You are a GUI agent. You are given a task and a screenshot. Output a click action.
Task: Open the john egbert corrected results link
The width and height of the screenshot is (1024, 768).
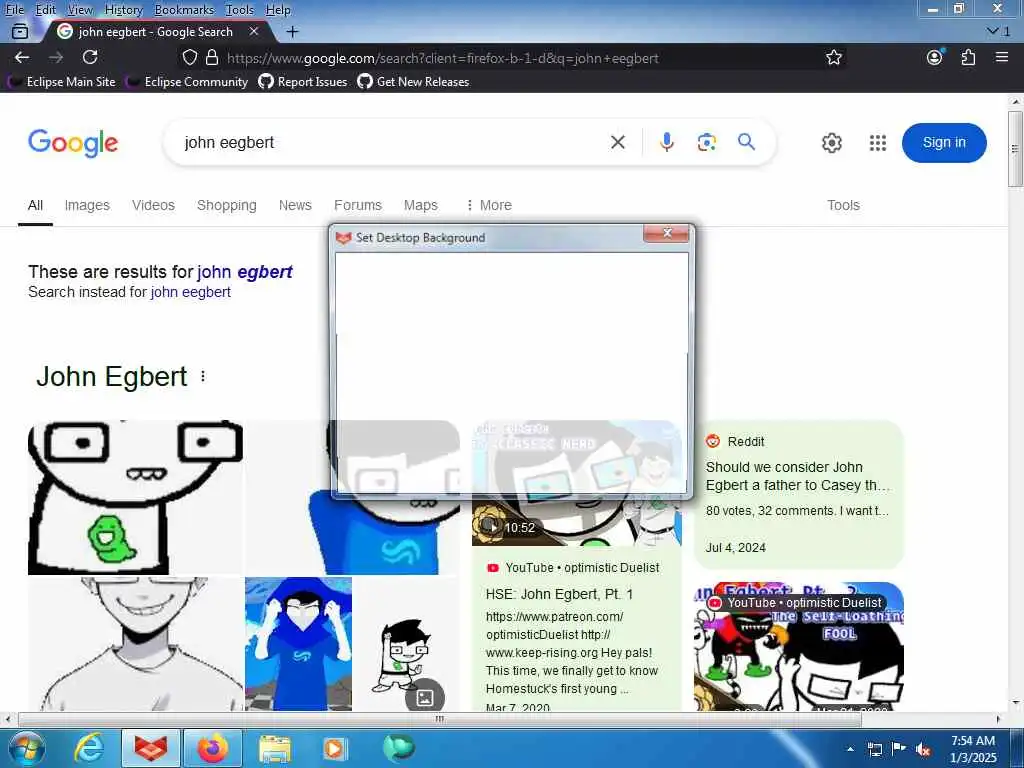pyautogui.click(x=245, y=272)
